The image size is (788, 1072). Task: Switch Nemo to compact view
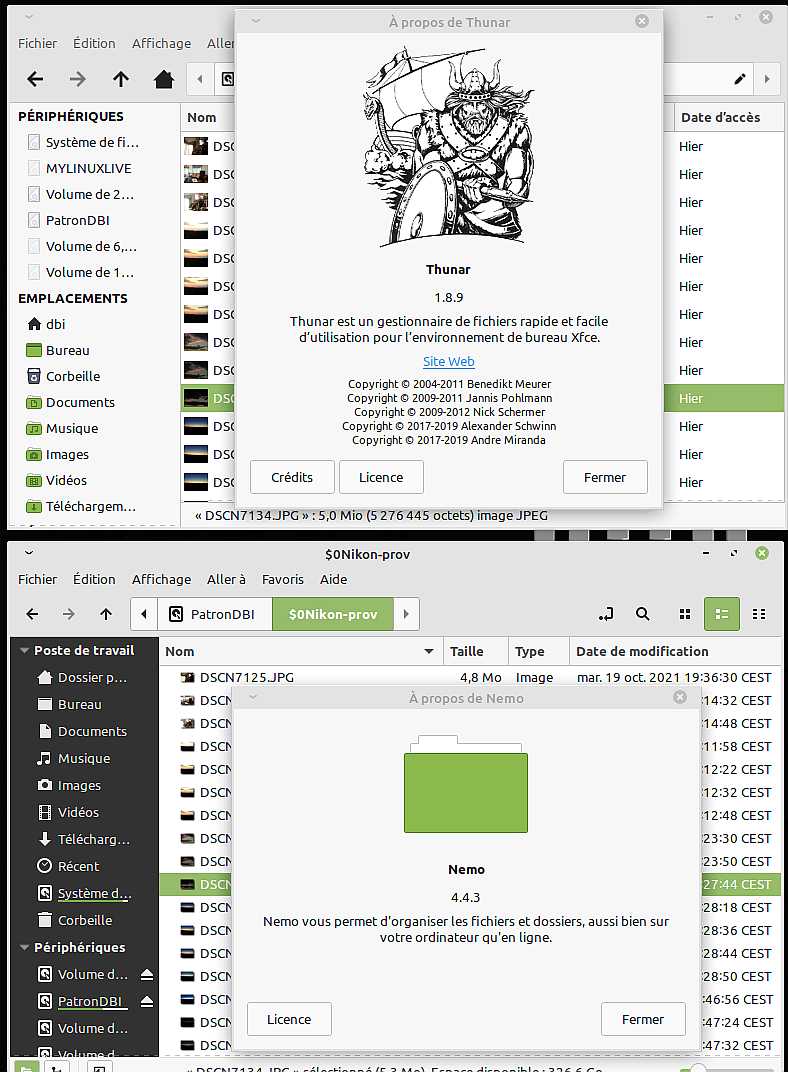coord(759,614)
